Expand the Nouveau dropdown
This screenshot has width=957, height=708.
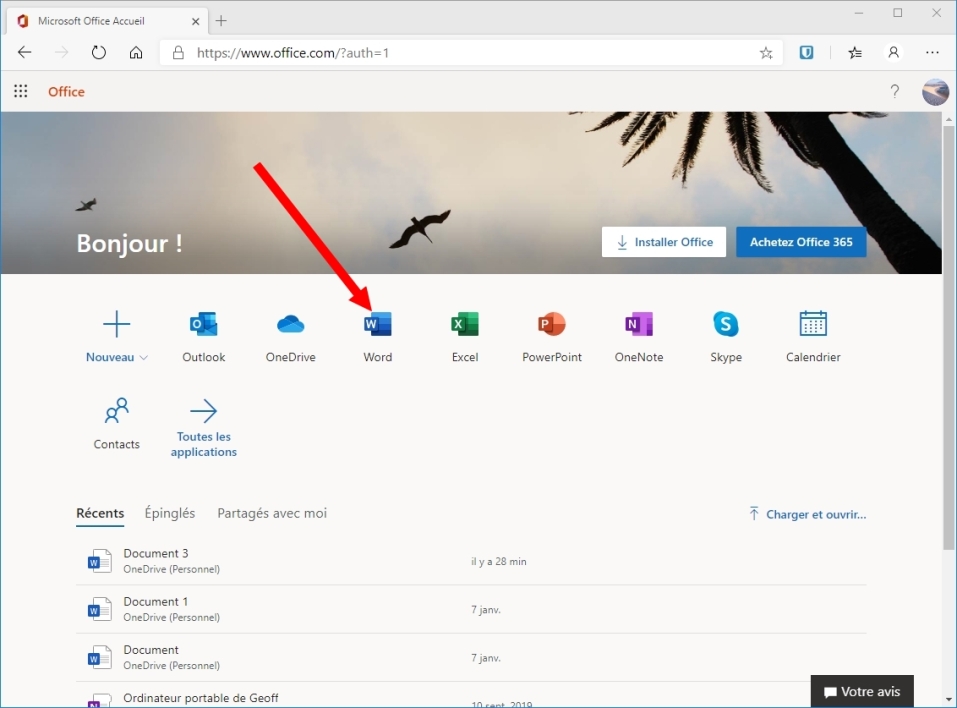pyautogui.click(x=117, y=357)
